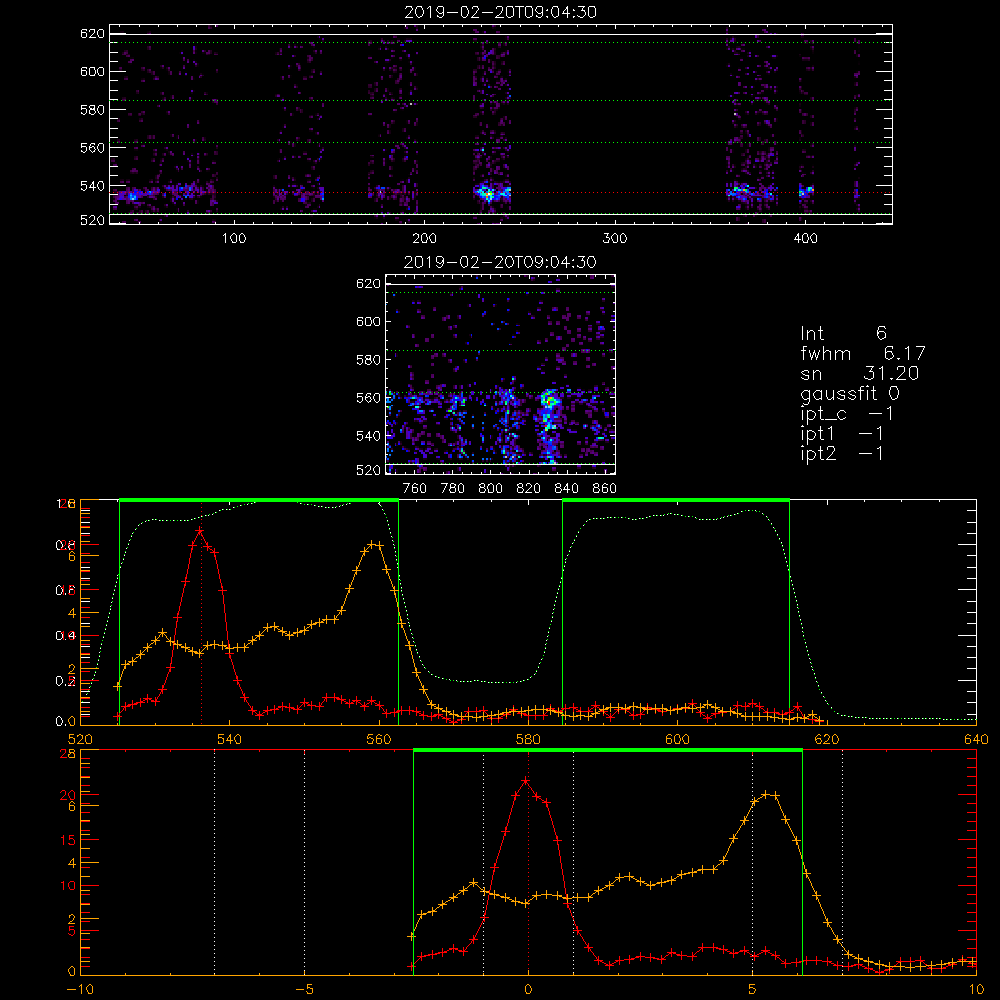1000x1000 pixels.
Task: Click white dotted vertical line at -5 in bottom plot
Action: [x=304, y=861]
